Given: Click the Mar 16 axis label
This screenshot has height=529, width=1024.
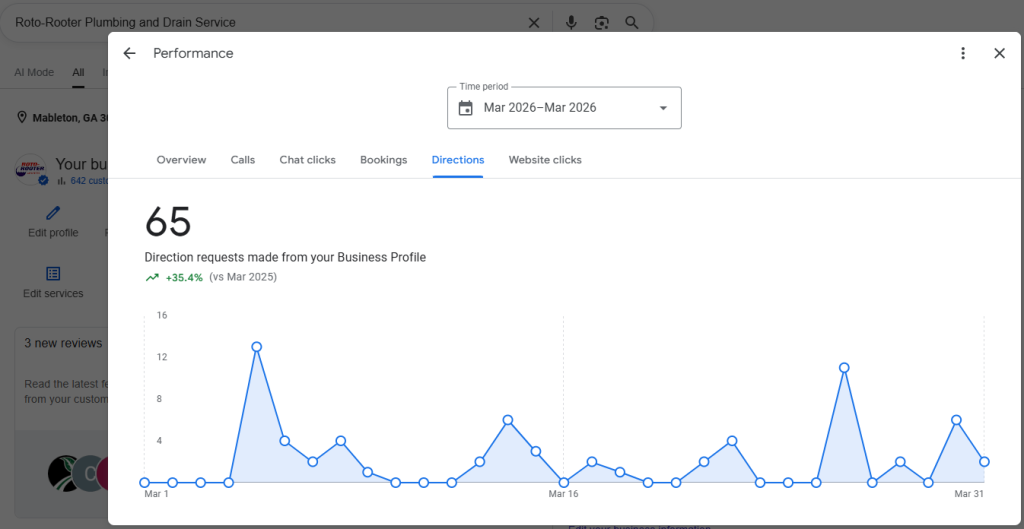Looking at the screenshot, I should (564, 494).
